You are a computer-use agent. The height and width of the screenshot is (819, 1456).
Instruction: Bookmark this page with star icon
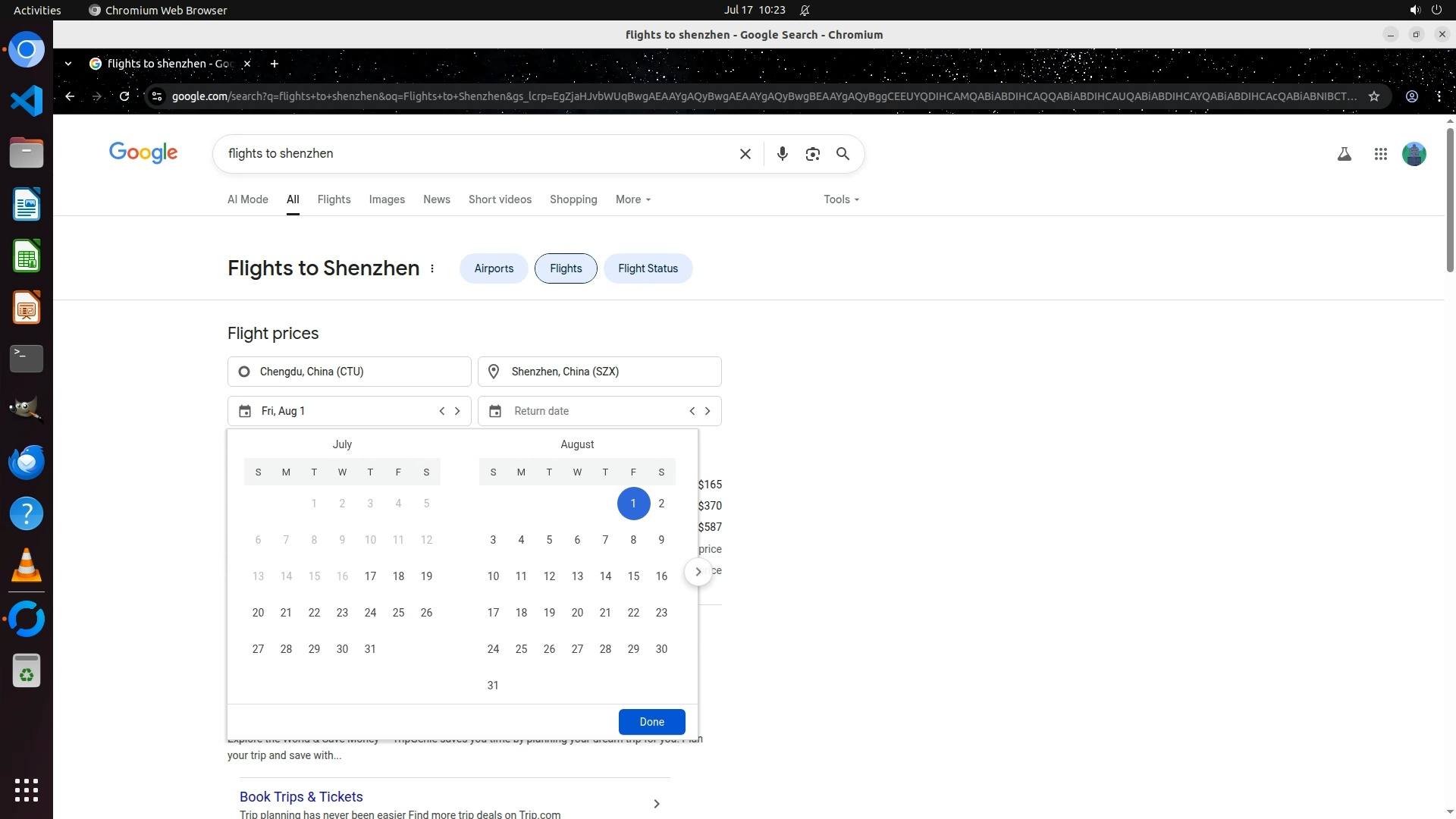click(x=1373, y=96)
